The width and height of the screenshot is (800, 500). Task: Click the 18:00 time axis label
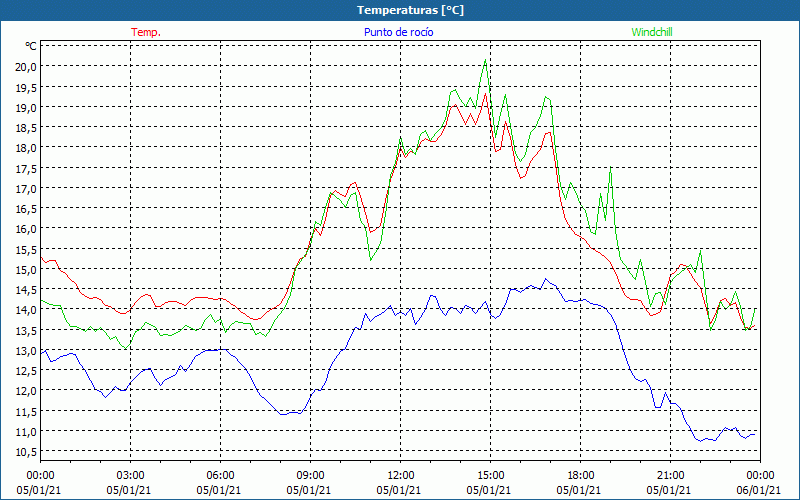[x=581, y=476]
